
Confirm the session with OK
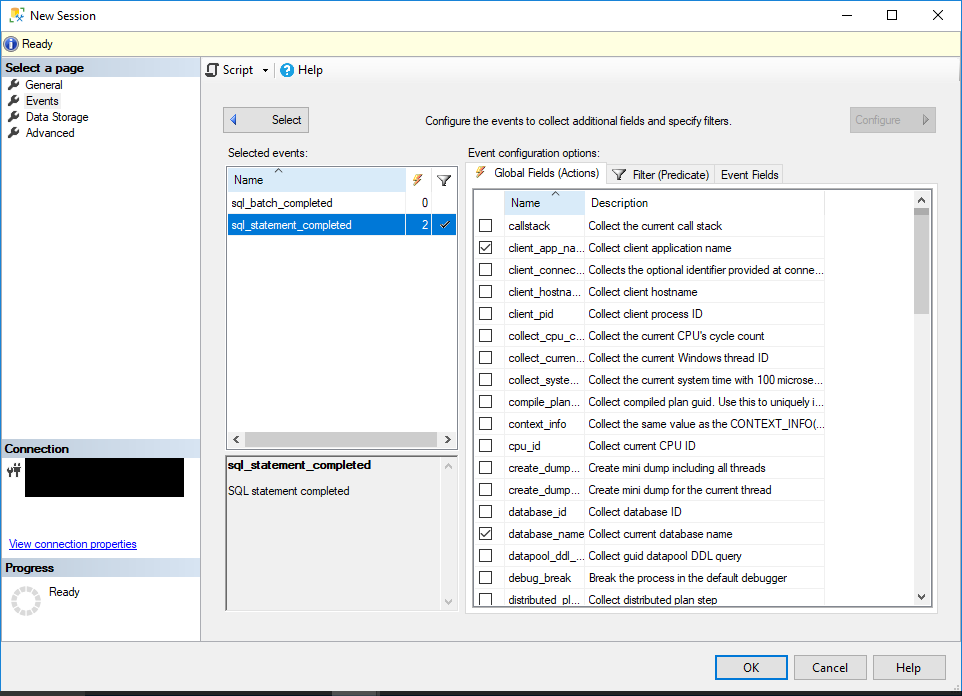tap(750, 667)
